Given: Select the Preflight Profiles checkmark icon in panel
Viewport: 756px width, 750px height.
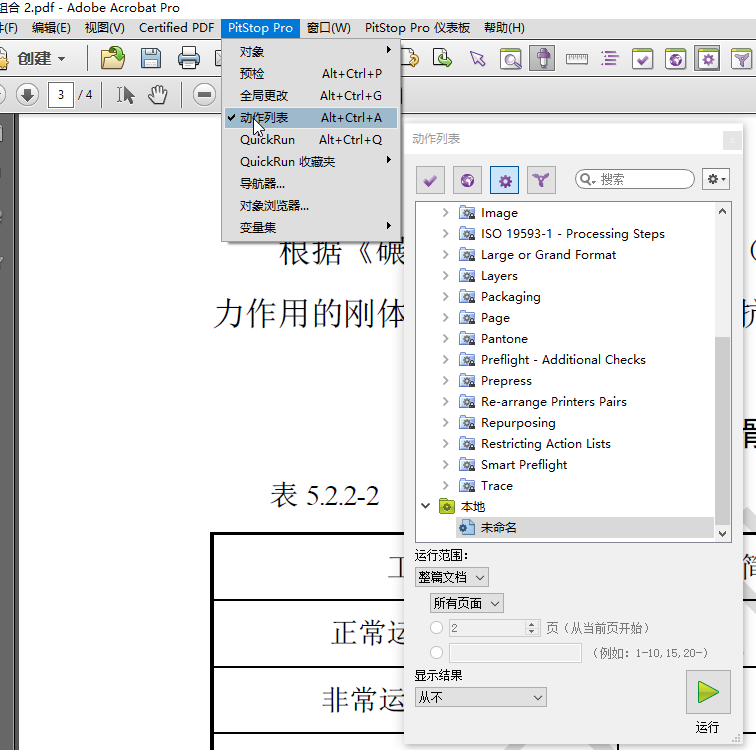Looking at the screenshot, I should (x=430, y=180).
